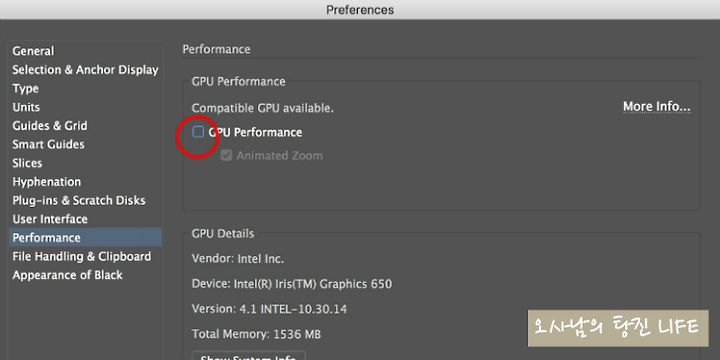Click the Preferences window title bar
Viewport: 720px width, 360px height.
(x=360, y=10)
